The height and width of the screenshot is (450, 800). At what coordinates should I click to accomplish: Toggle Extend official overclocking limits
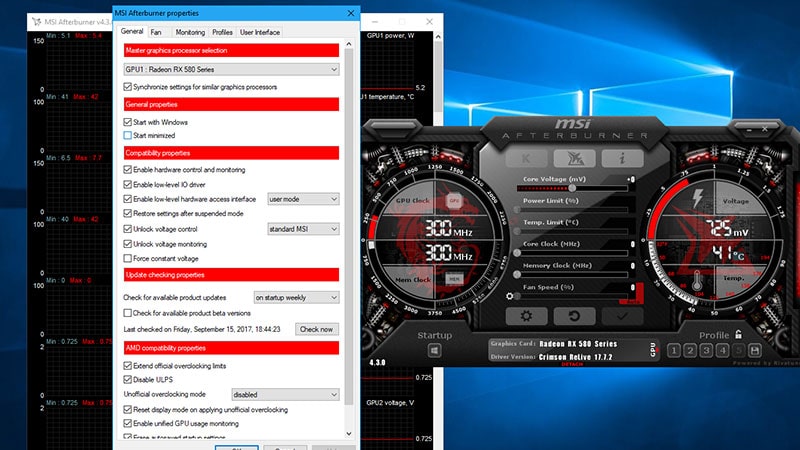[x=128, y=365]
